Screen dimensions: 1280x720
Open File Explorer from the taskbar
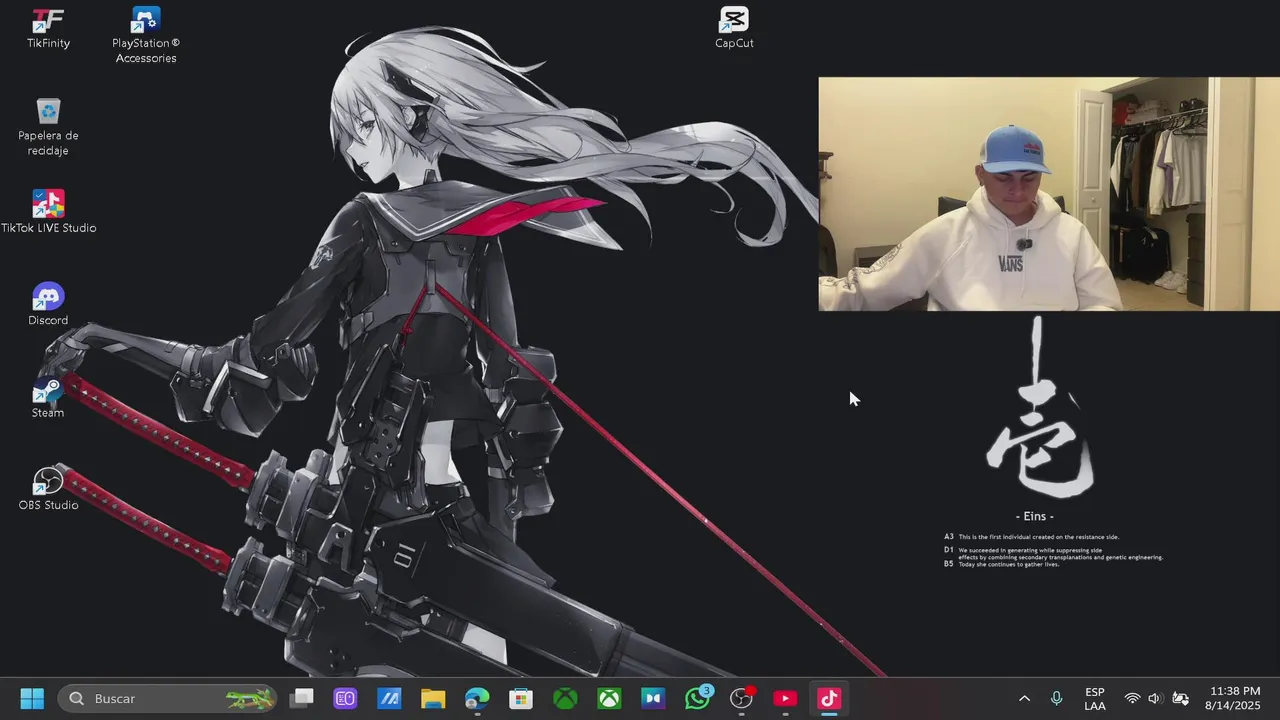tap(433, 698)
